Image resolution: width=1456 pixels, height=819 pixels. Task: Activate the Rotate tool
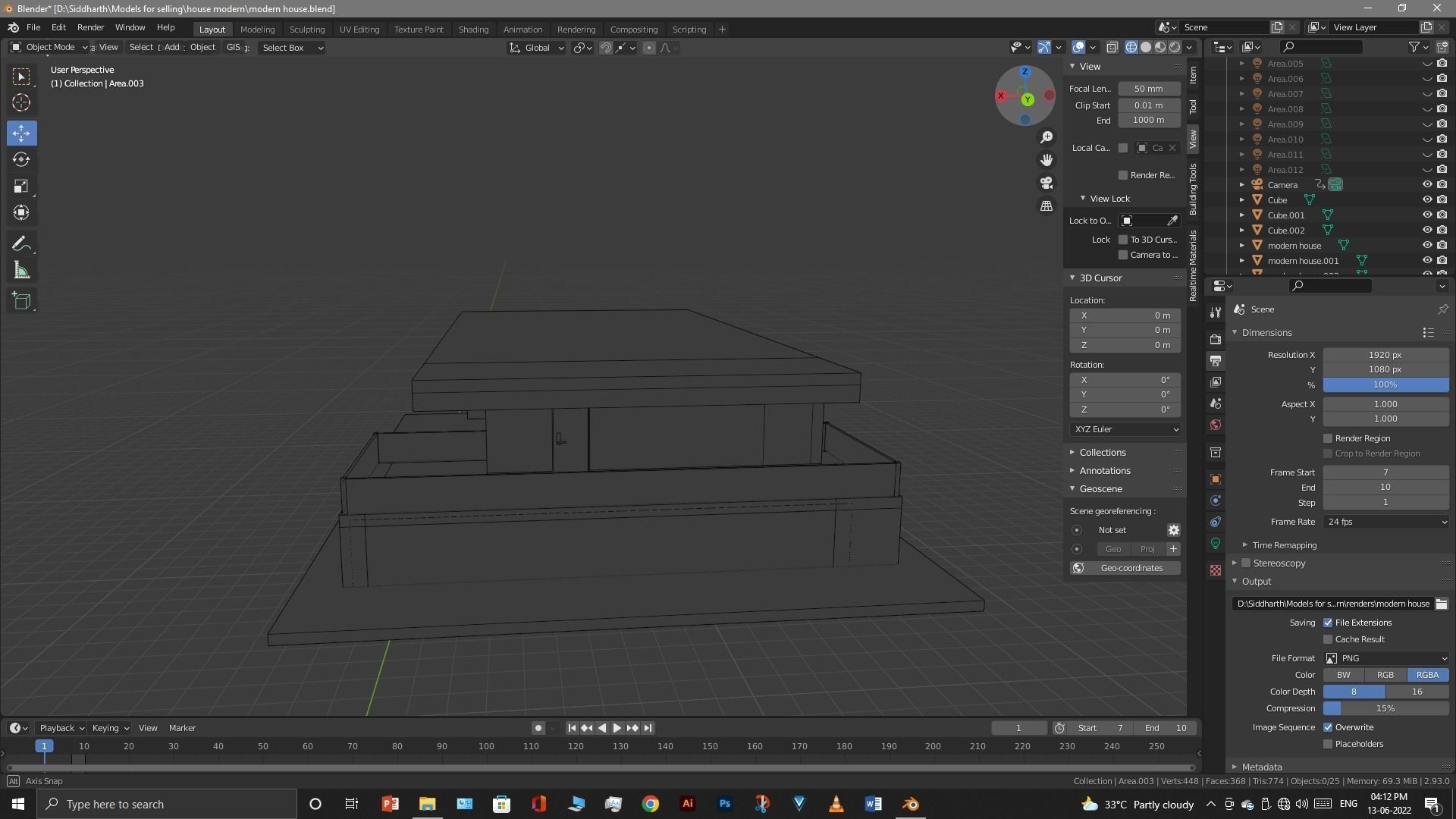pos(21,159)
